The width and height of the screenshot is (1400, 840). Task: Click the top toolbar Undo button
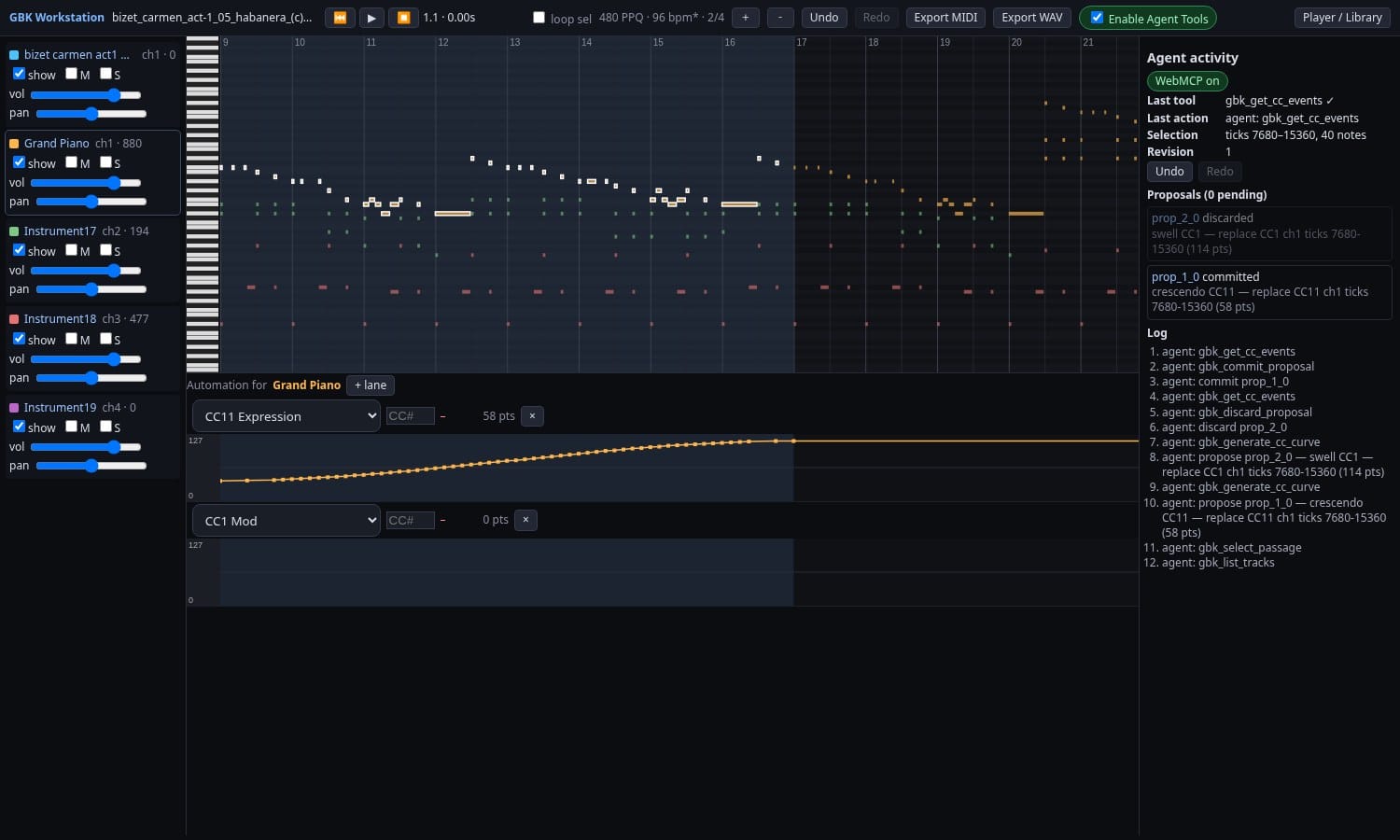click(x=824, y=18)
